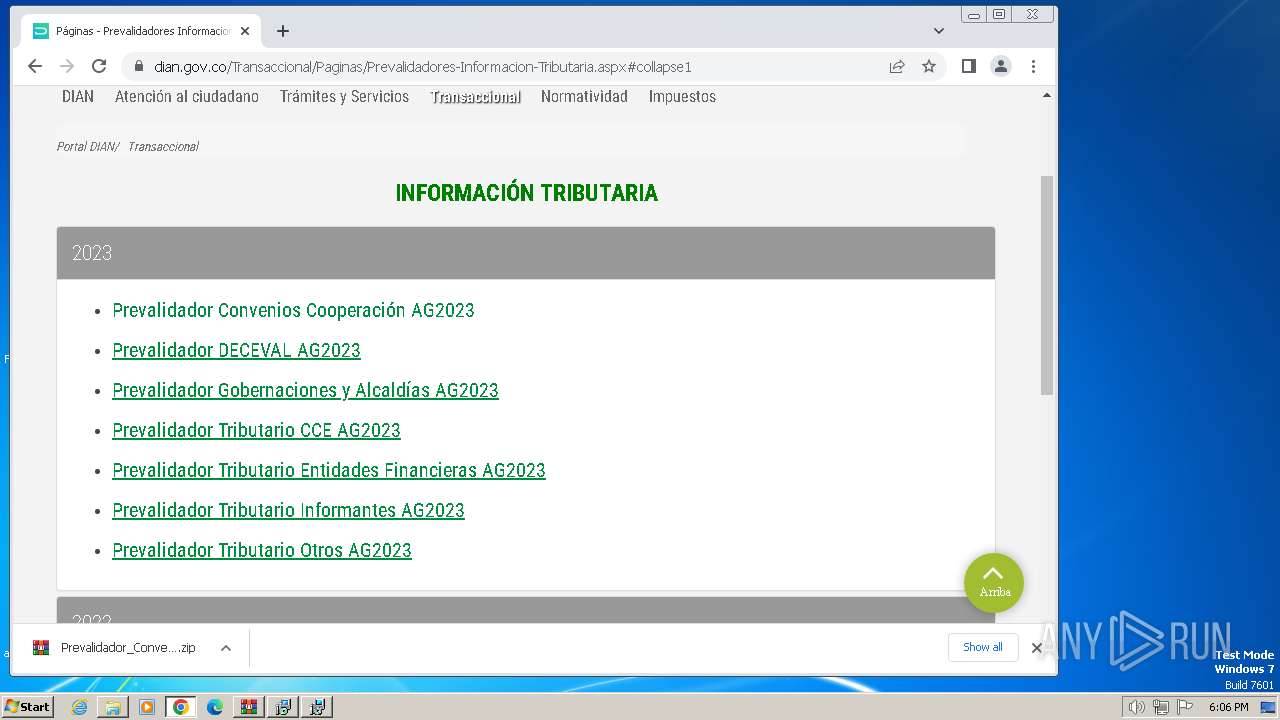Expand the download item options chevron

point(226,648)
